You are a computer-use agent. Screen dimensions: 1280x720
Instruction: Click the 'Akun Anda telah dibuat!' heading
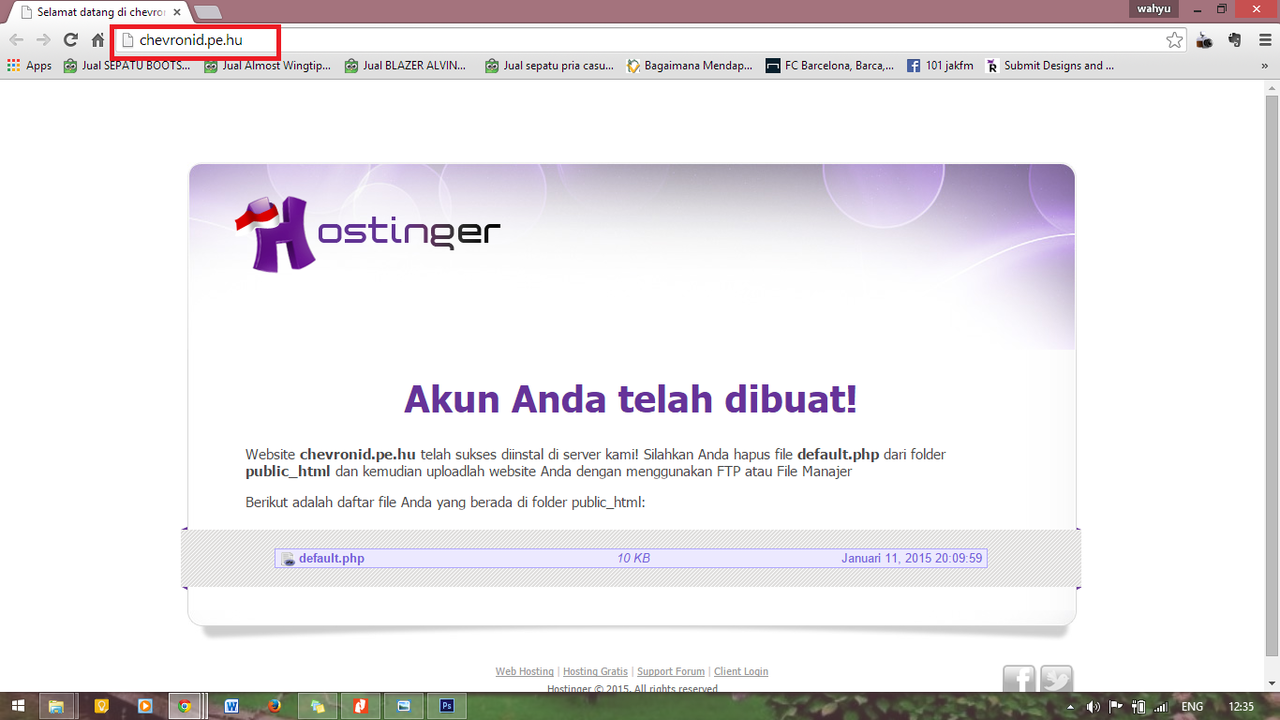click(630, 399)
